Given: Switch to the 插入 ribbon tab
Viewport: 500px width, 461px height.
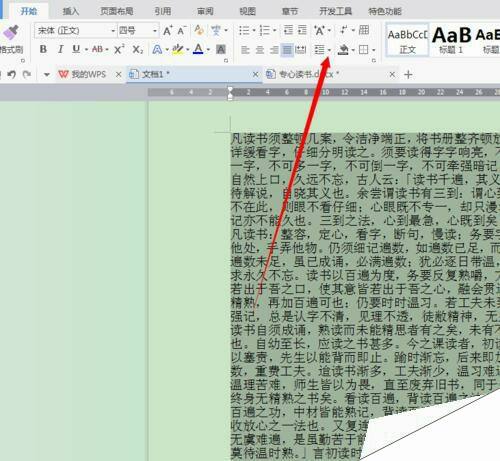Looking at the screenshot, I should (71, 11).
